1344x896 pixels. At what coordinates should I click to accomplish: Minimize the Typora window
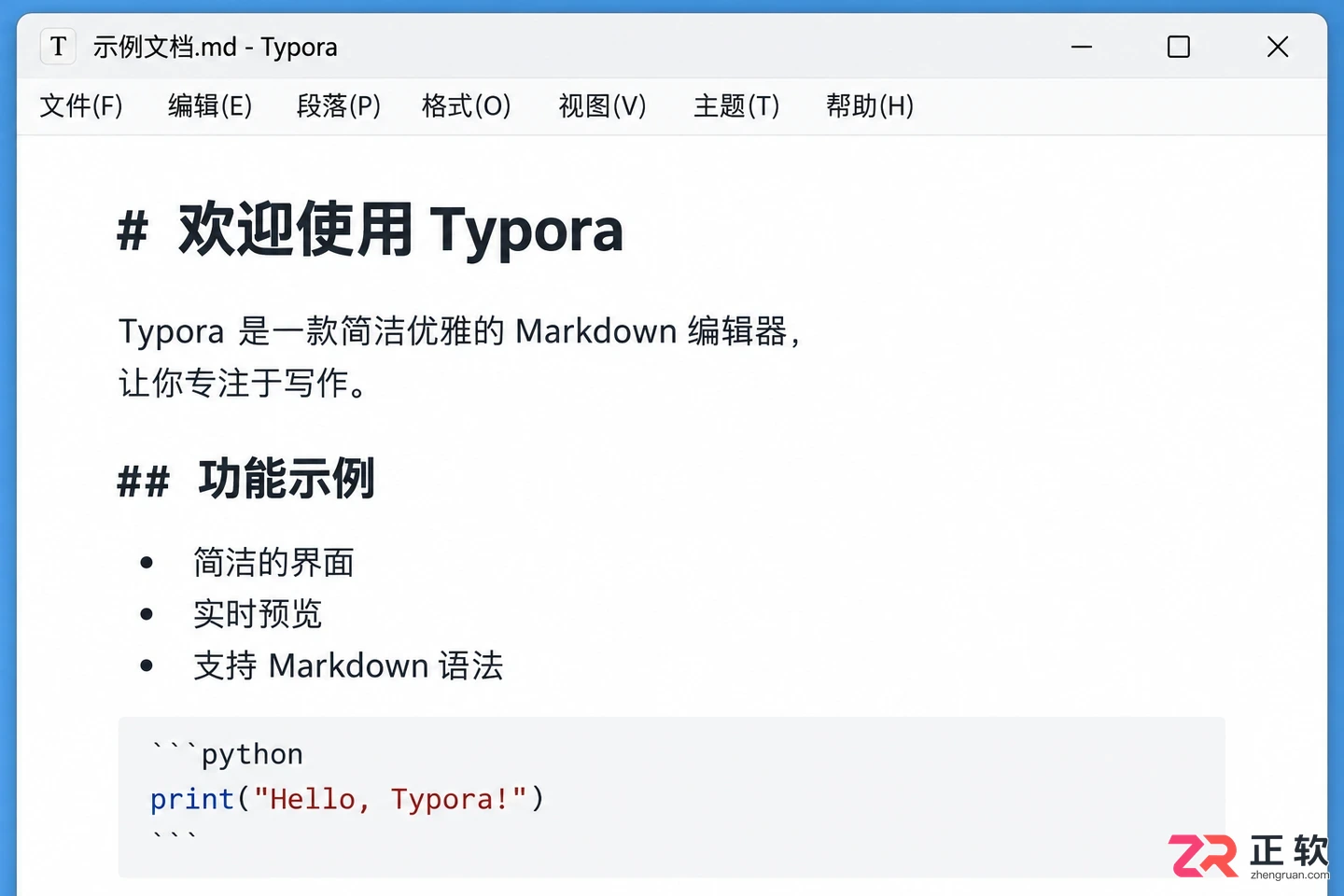pos(1082,47)
